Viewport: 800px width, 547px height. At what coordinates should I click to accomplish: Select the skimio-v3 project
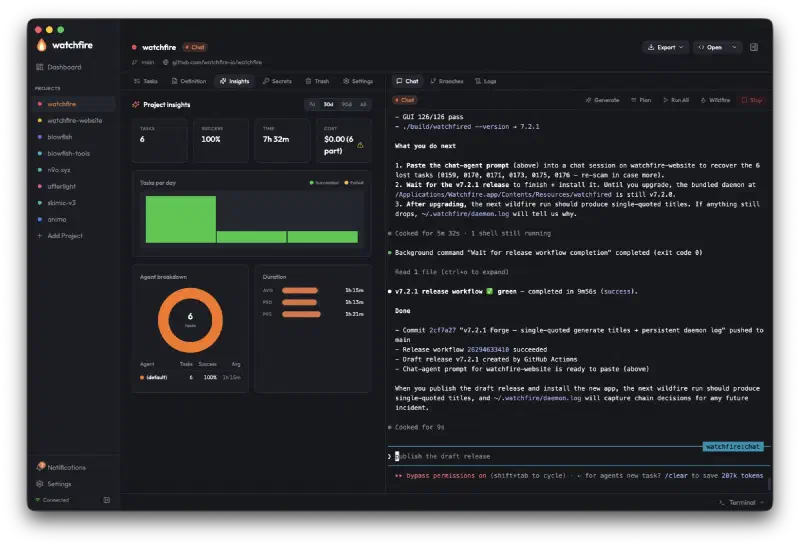[x=74, y=203]
